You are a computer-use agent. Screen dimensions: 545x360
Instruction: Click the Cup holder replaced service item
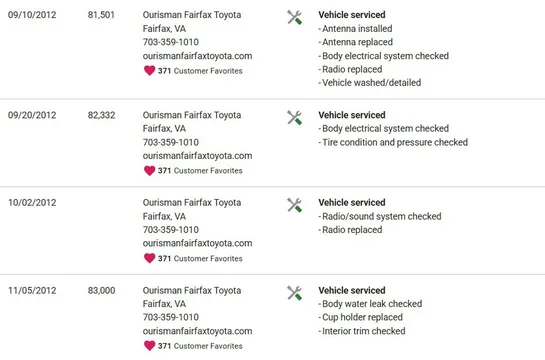pos(360,317)
